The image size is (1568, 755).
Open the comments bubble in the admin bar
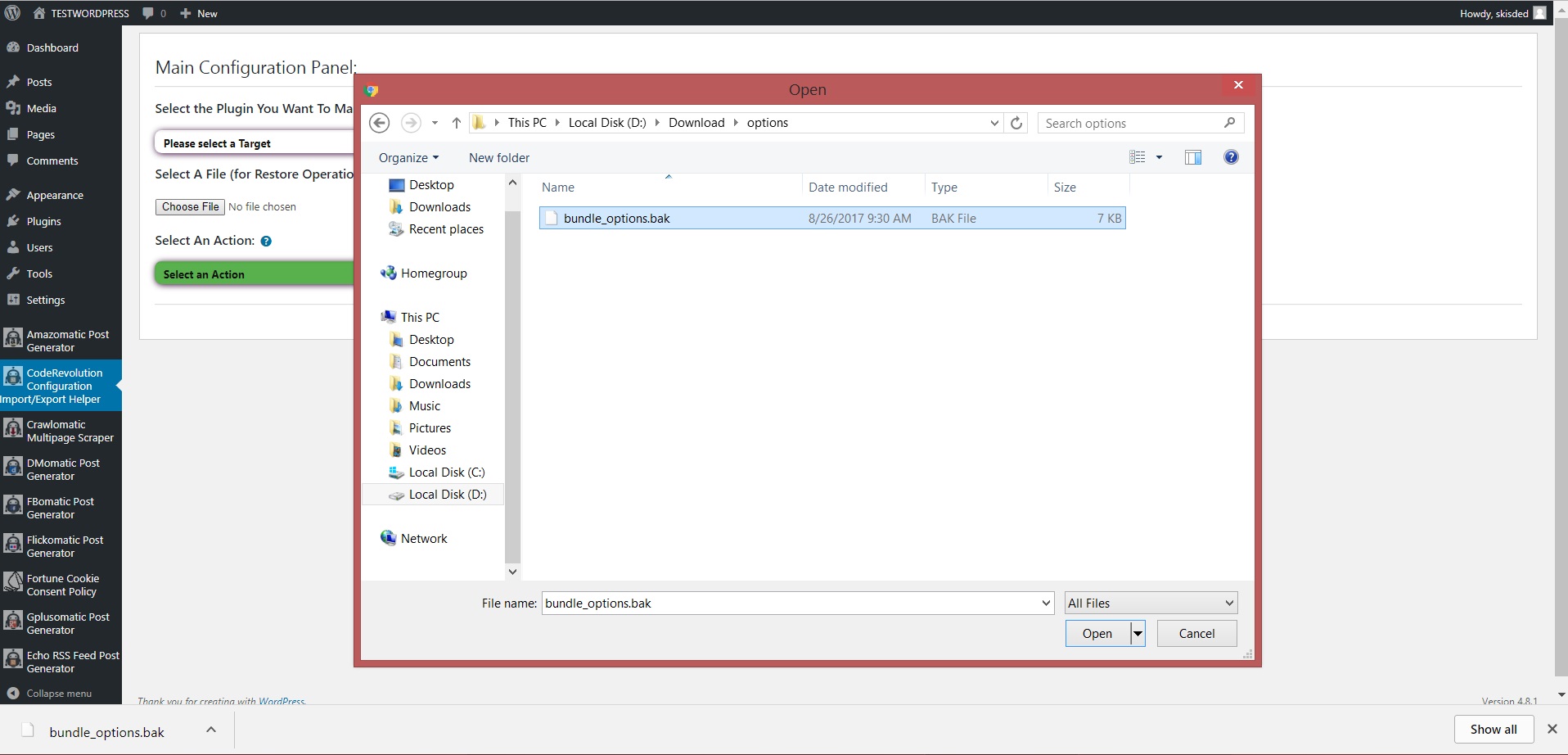(x=154, y=13)
